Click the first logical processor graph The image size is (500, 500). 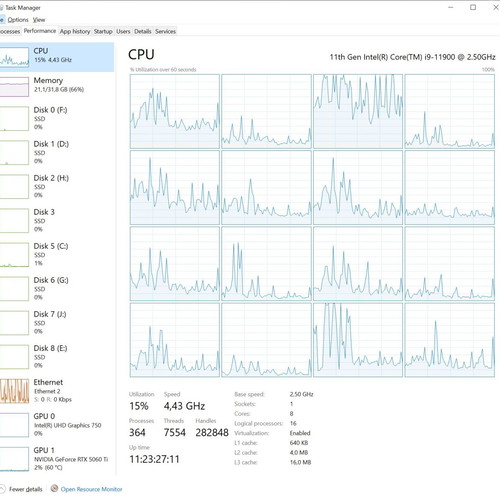pyautogui.click(x=175, y=111)
